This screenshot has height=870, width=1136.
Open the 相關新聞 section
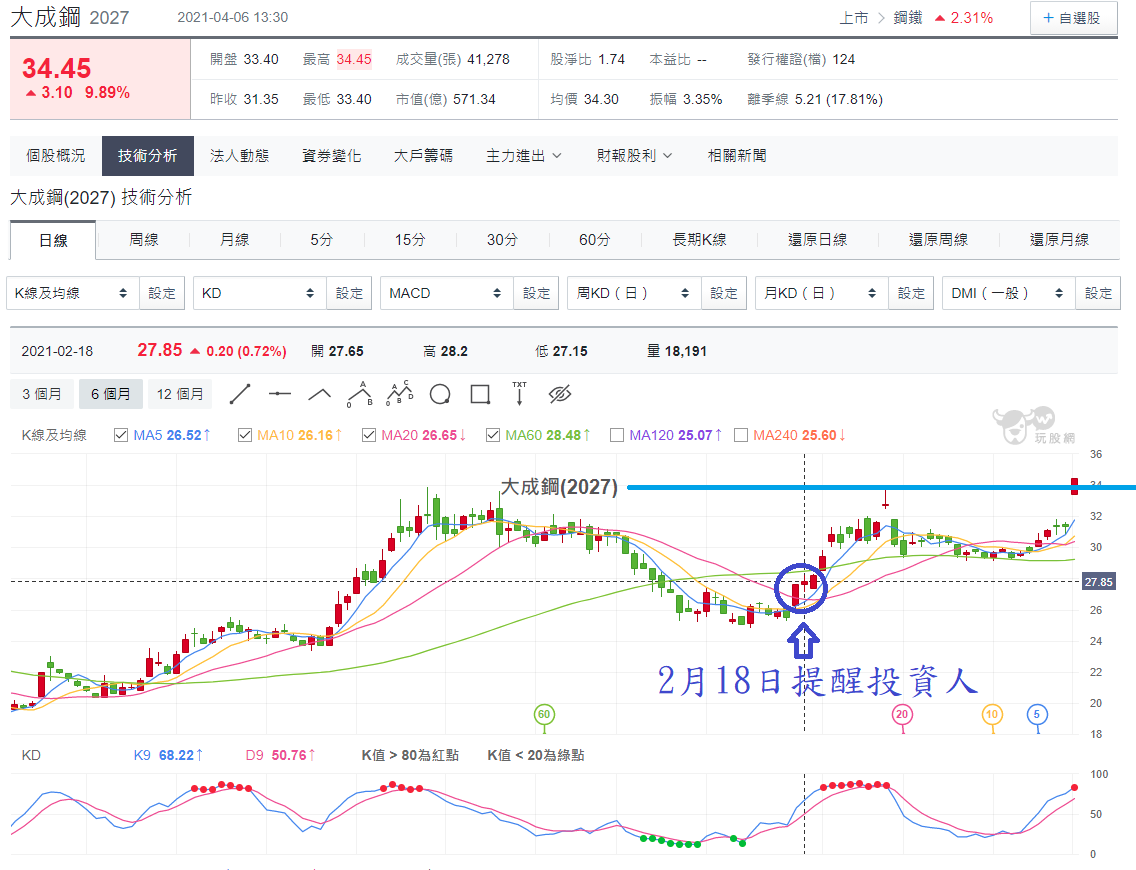[737, 156]
